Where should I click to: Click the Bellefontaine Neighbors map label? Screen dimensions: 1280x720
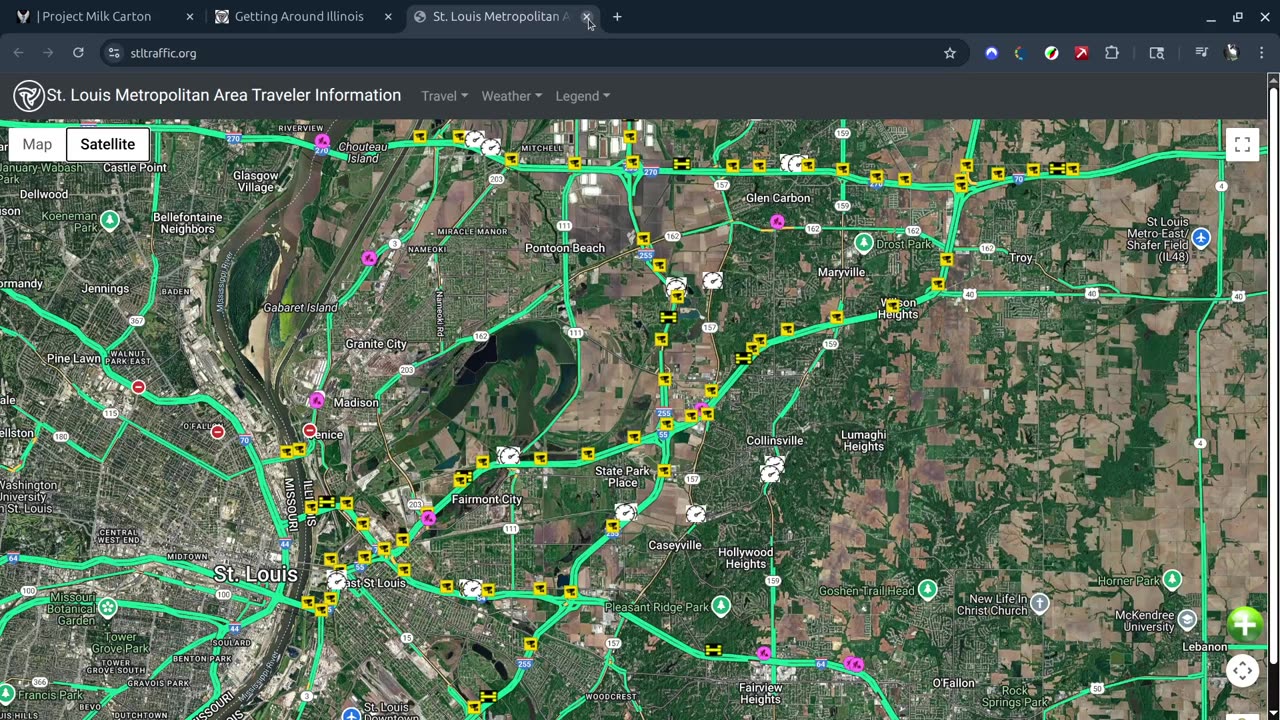(188, 223)
